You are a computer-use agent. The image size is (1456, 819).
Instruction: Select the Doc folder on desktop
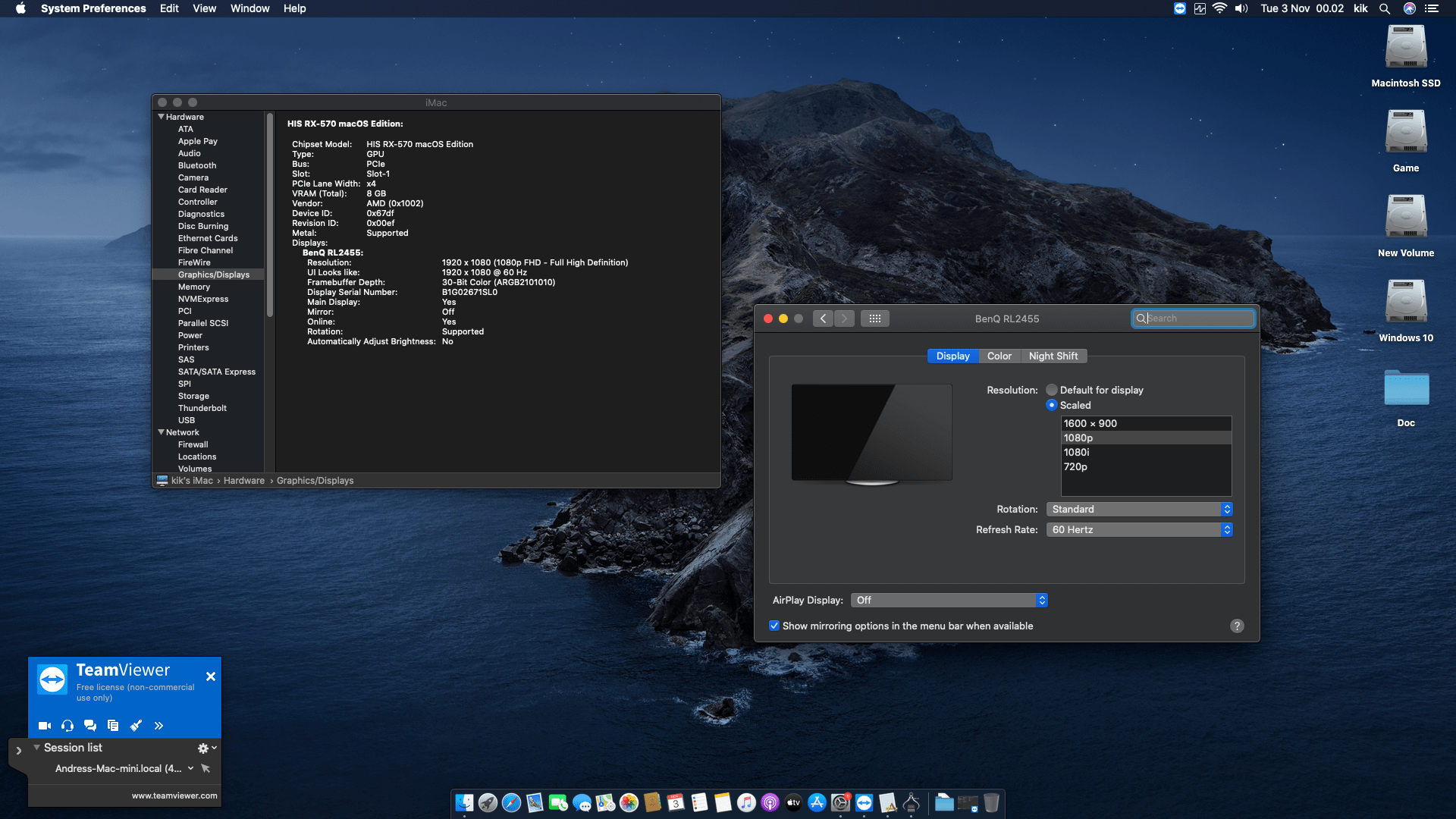click(1406, 388)
